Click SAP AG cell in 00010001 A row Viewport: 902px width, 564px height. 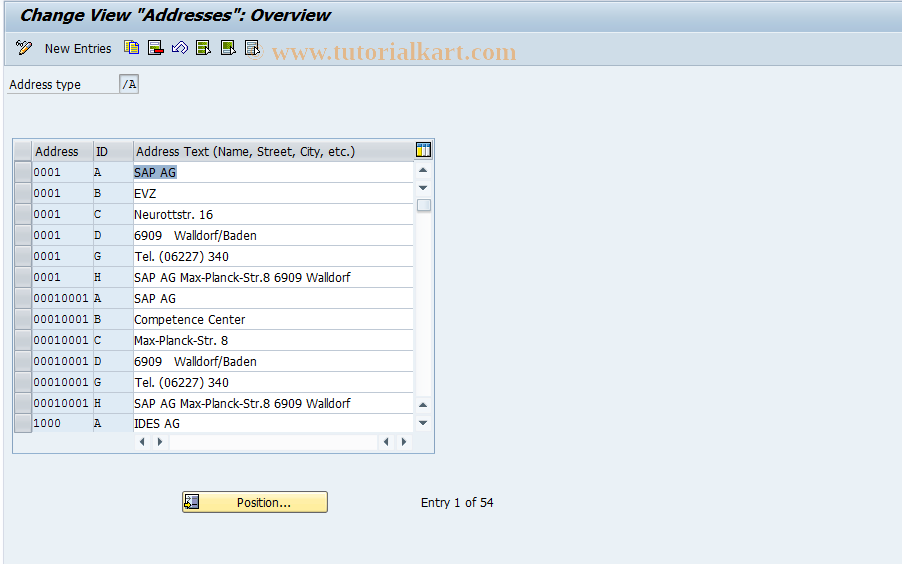pyautogui.click(x=273, y=298)
